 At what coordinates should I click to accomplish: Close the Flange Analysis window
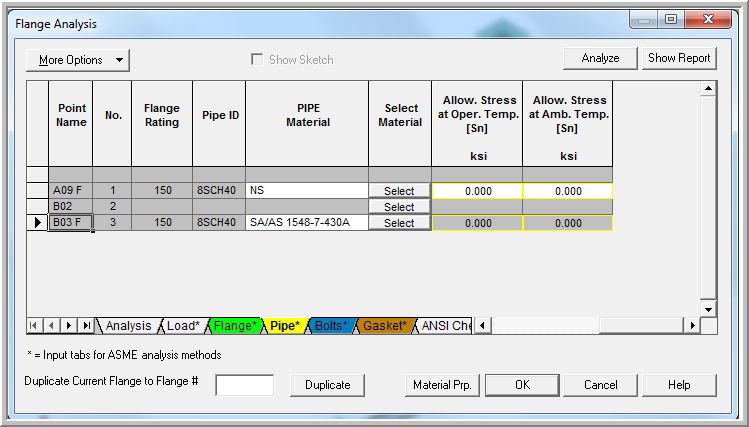pyautogui.click(x=708, y=20)
